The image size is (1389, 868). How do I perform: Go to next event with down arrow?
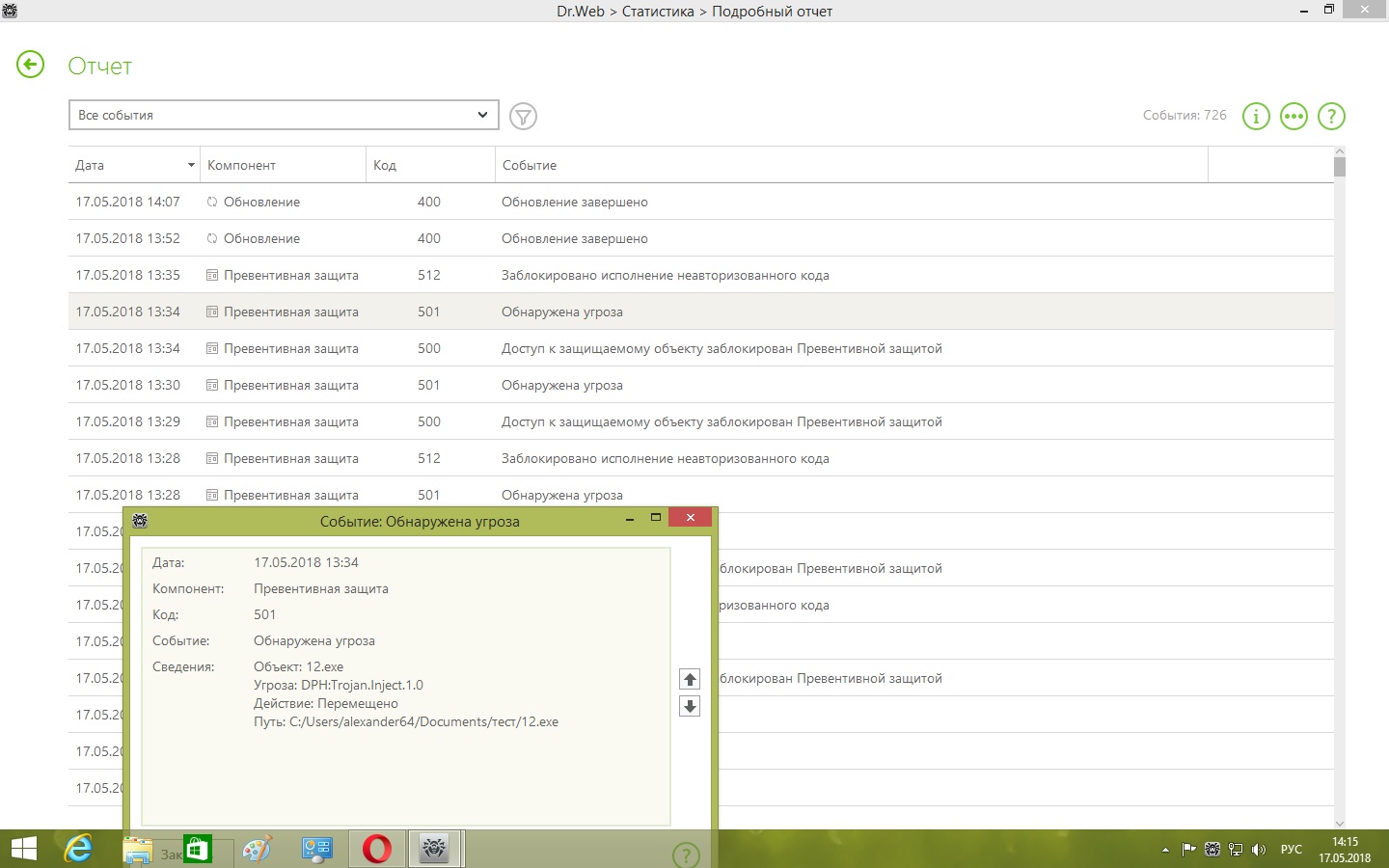click(x=690, y=706)
